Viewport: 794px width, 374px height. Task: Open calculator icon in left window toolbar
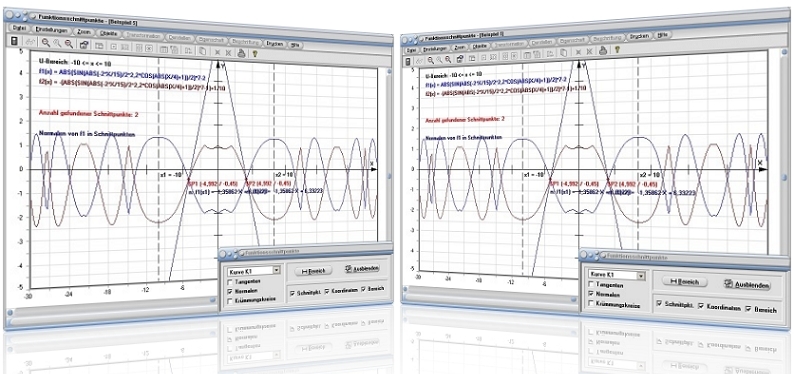coord(14,40)
